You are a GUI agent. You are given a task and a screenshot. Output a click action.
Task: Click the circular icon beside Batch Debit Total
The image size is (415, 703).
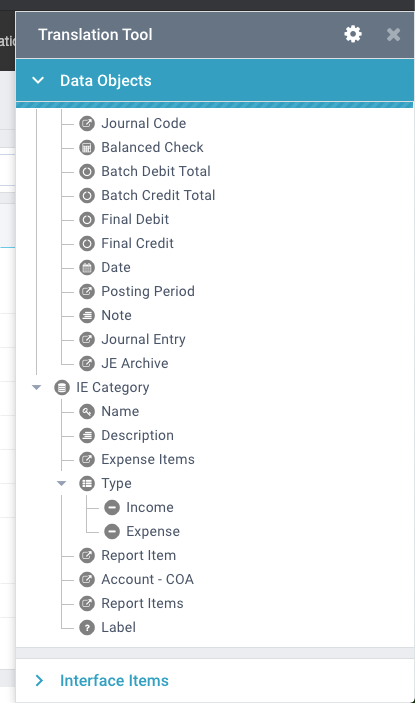pos(87,171)
